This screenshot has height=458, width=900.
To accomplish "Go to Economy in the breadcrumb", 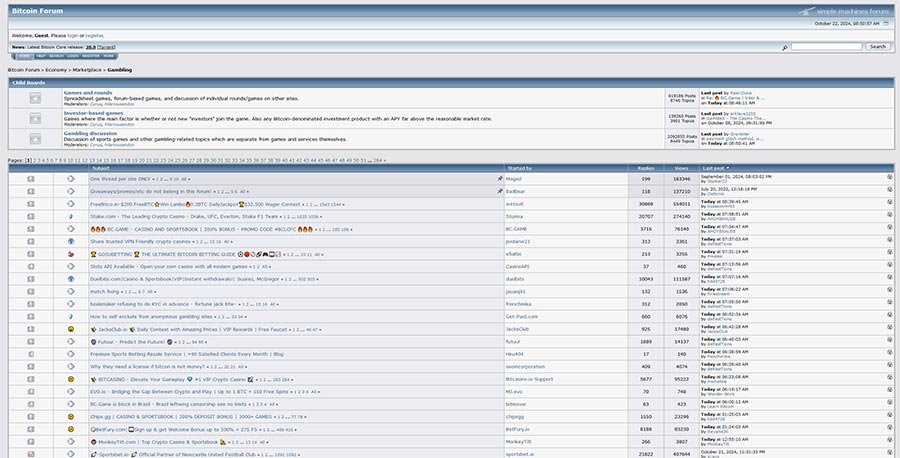I will pos(56,70).
